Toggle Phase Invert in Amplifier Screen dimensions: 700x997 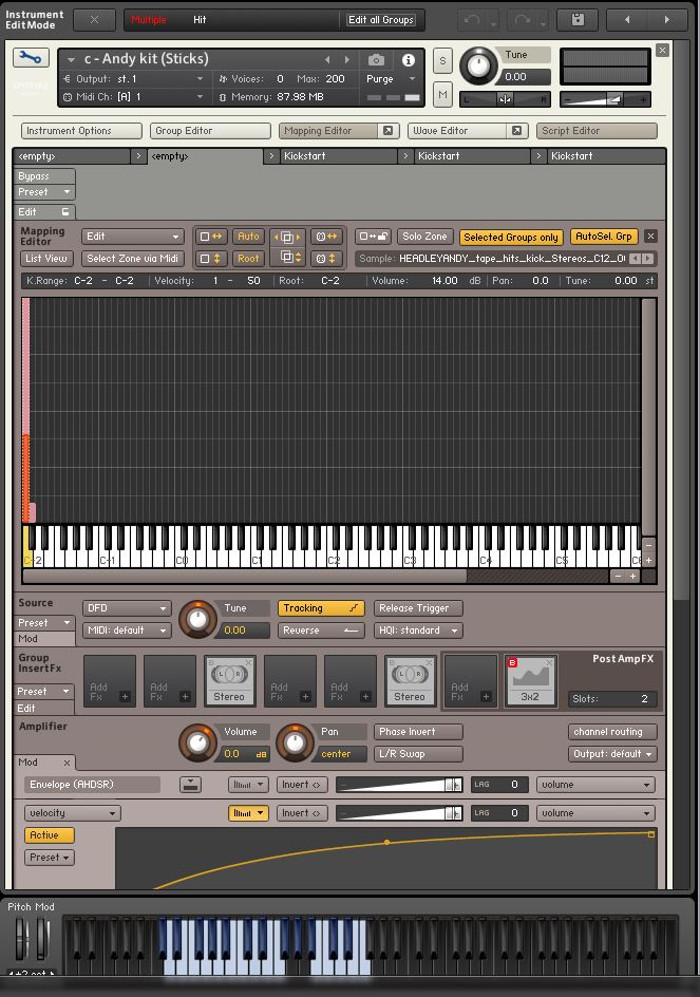(x=418, y=732)
